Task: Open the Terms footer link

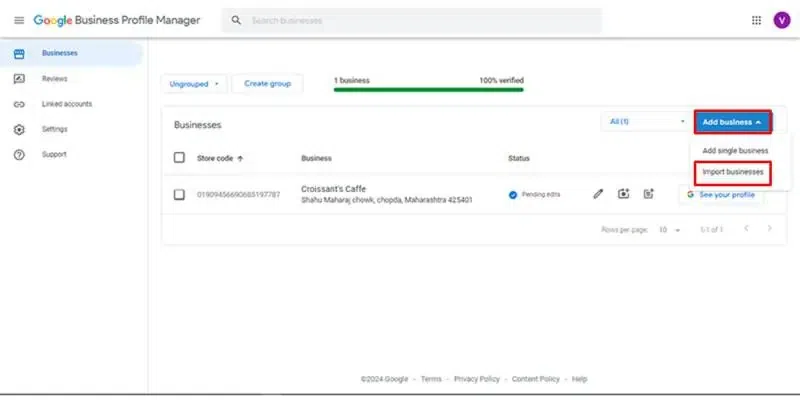Action: 431,379
